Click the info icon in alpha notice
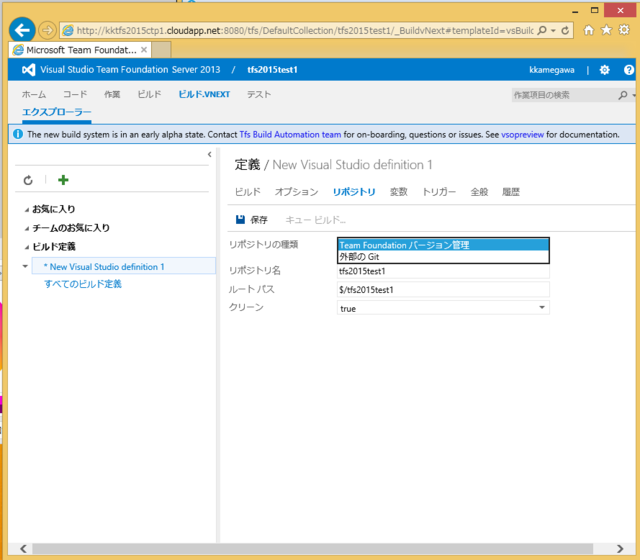The image size is (640, 560). [18, 134]
